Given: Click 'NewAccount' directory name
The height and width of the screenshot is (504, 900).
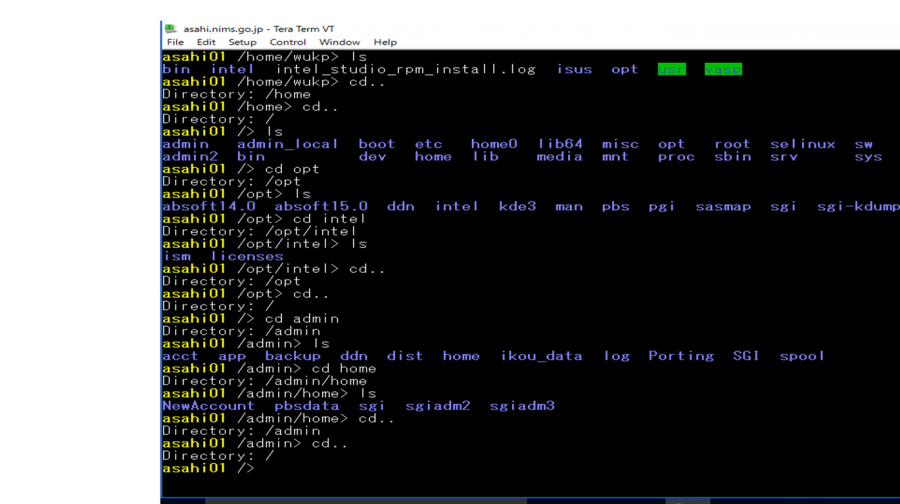Looking at the screenshot, I should [x=208, y=406].
